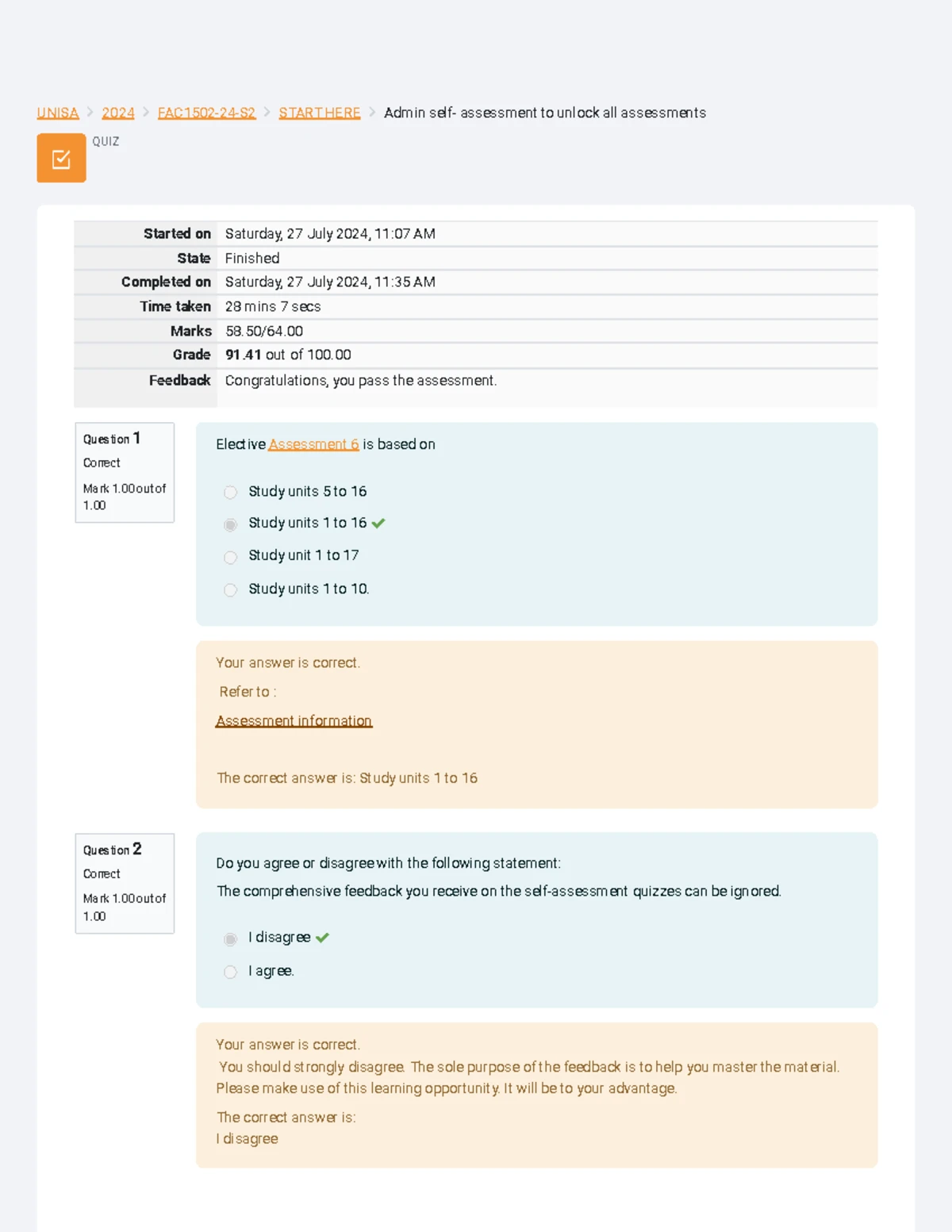Select the Study units 1 to 16 option
Viewport: 952px width, 1232px height.
[x=230, y=524]
